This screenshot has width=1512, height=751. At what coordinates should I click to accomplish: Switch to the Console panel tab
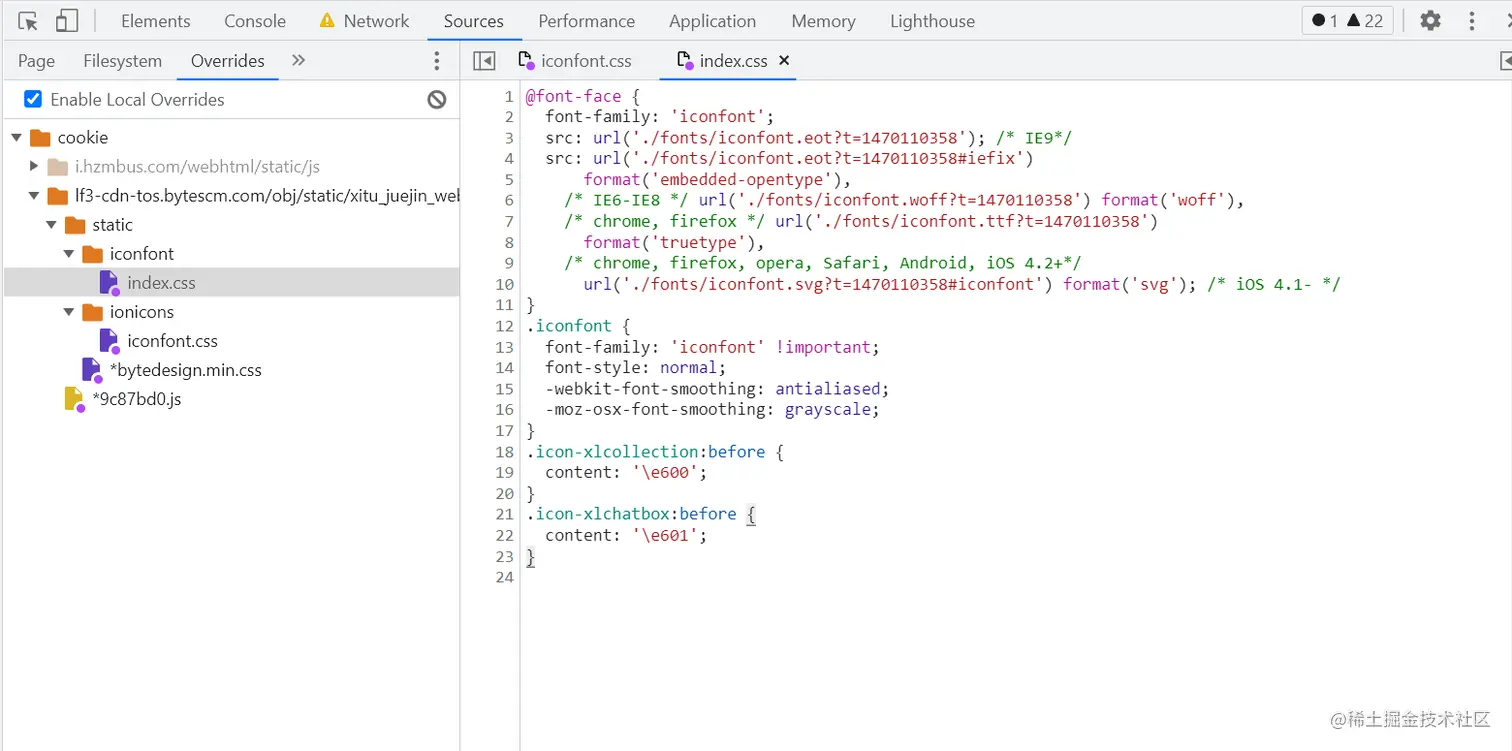pyautogui.click(x=255, y=21)
